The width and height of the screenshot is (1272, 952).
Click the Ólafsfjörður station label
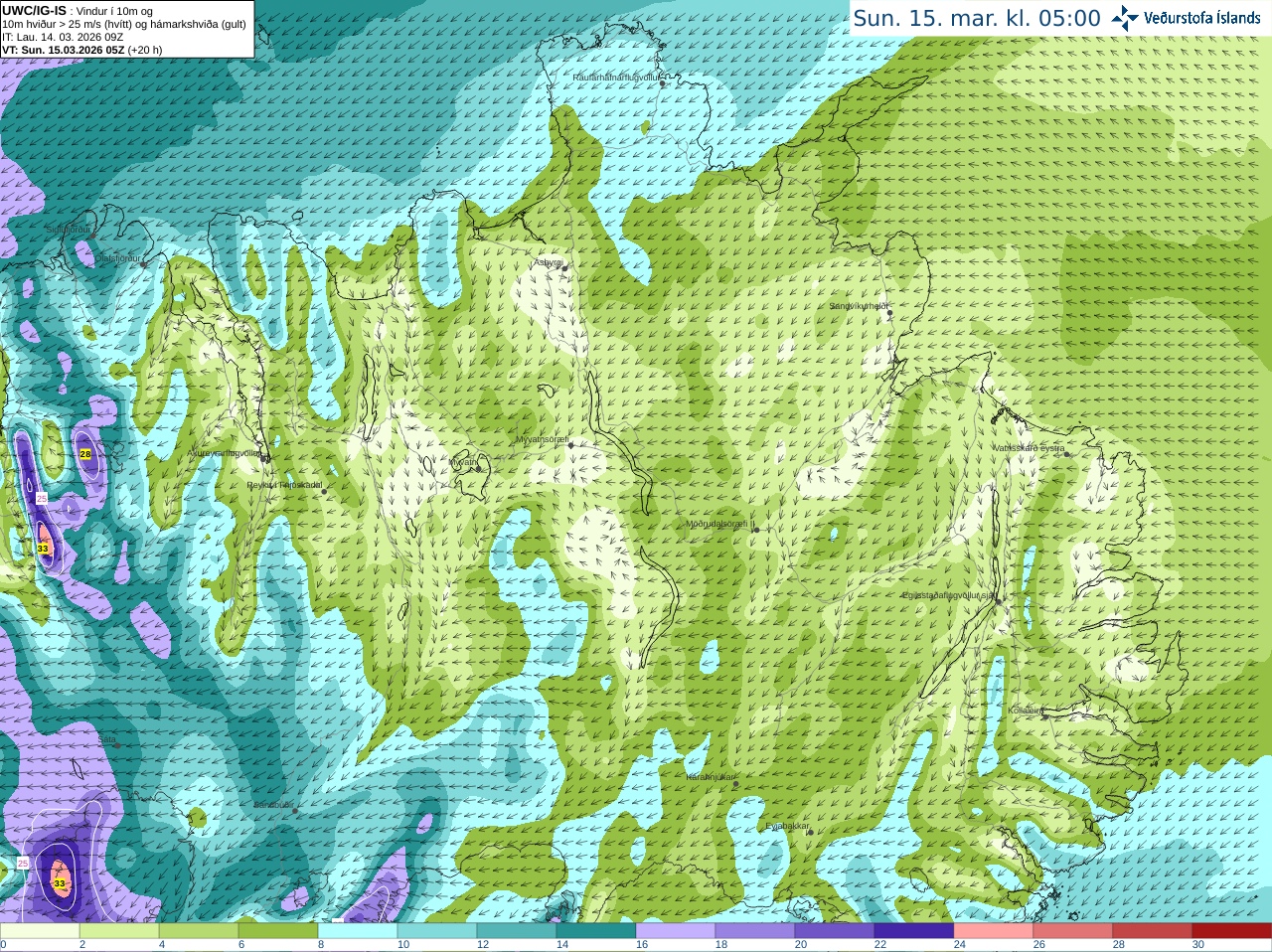point(118,258)
